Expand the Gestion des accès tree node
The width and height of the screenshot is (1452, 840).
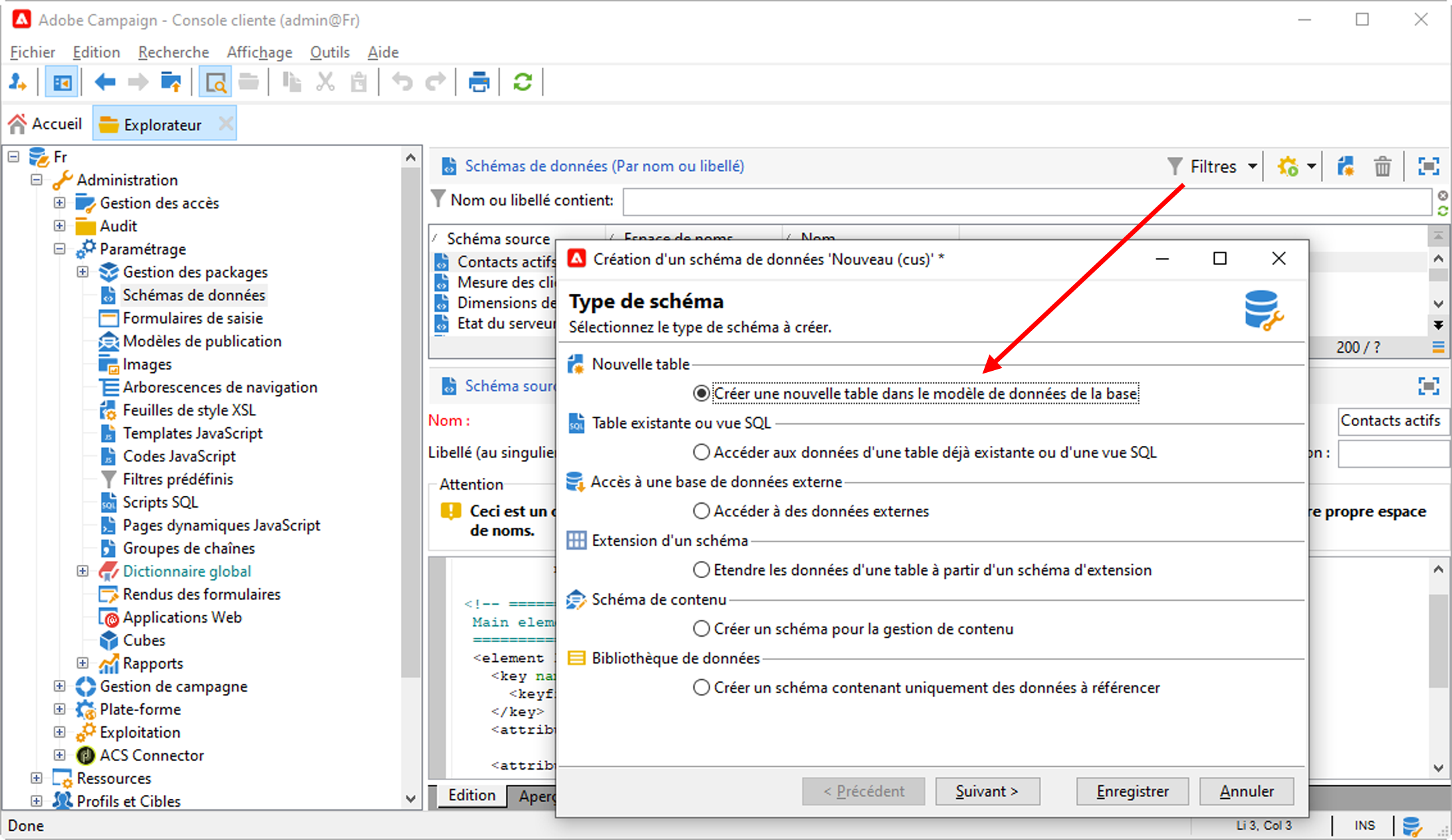point(60,203)
